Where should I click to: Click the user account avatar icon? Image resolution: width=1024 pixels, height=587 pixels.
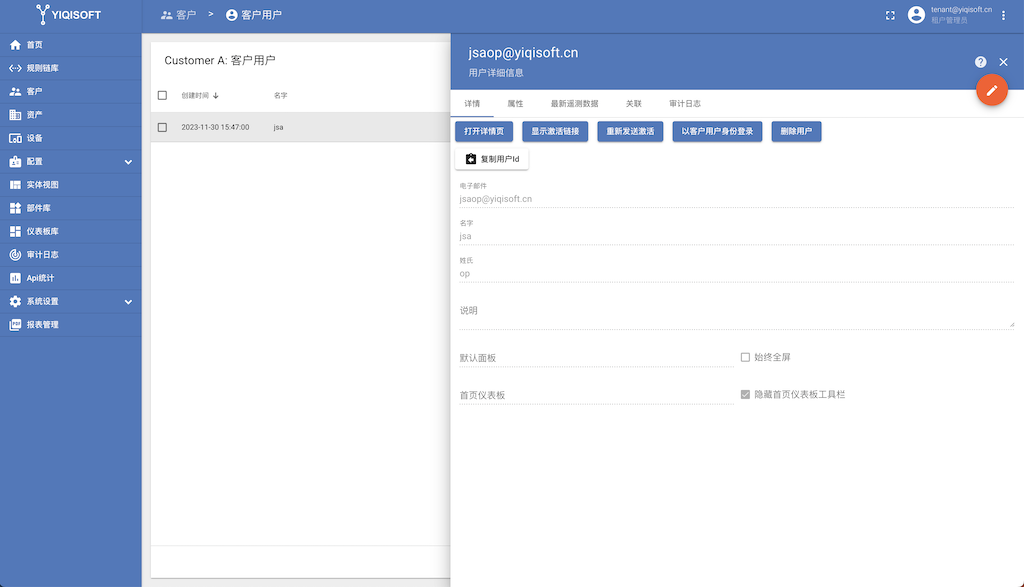click(x=916, y=15)
